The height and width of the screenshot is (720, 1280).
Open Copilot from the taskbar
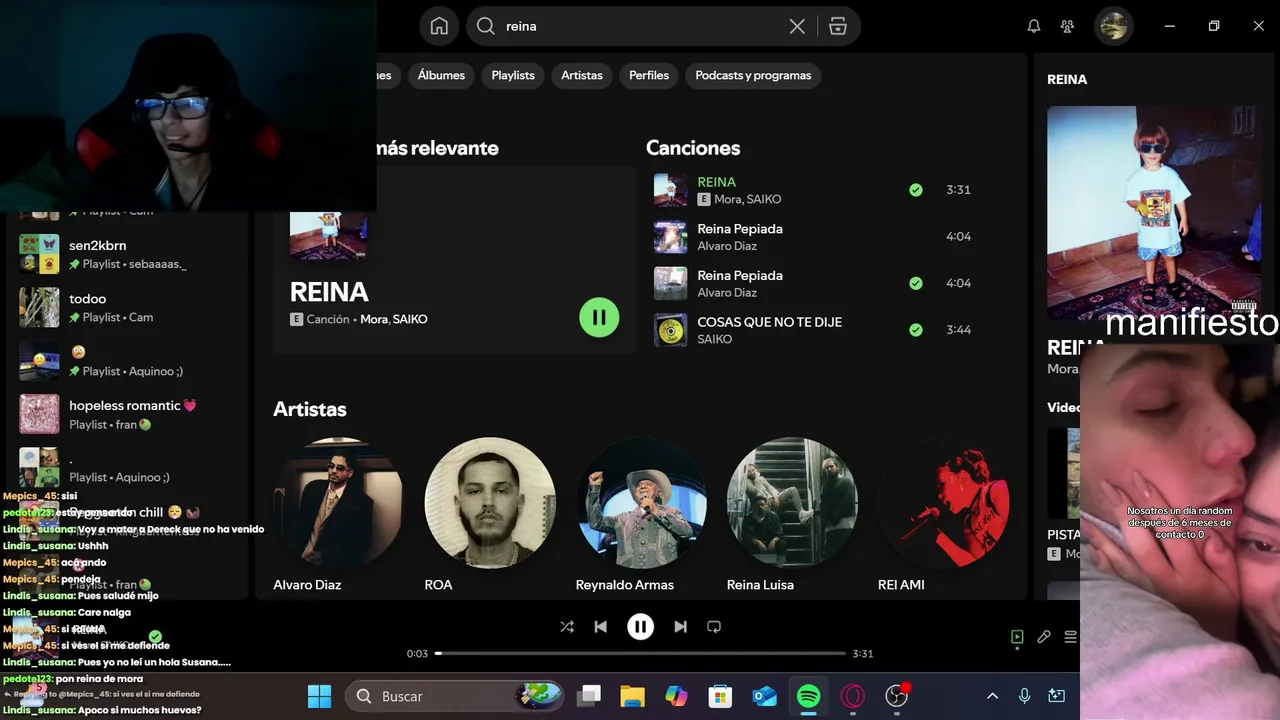[x=676, y=696]
